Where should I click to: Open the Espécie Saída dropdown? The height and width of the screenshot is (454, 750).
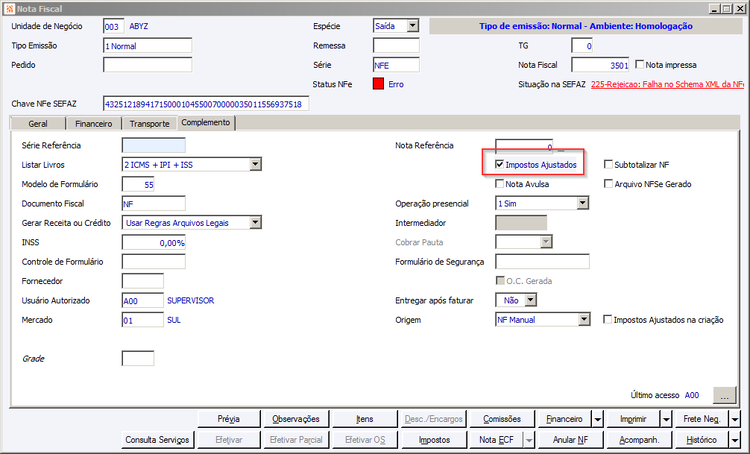click(x=413, y=26)
